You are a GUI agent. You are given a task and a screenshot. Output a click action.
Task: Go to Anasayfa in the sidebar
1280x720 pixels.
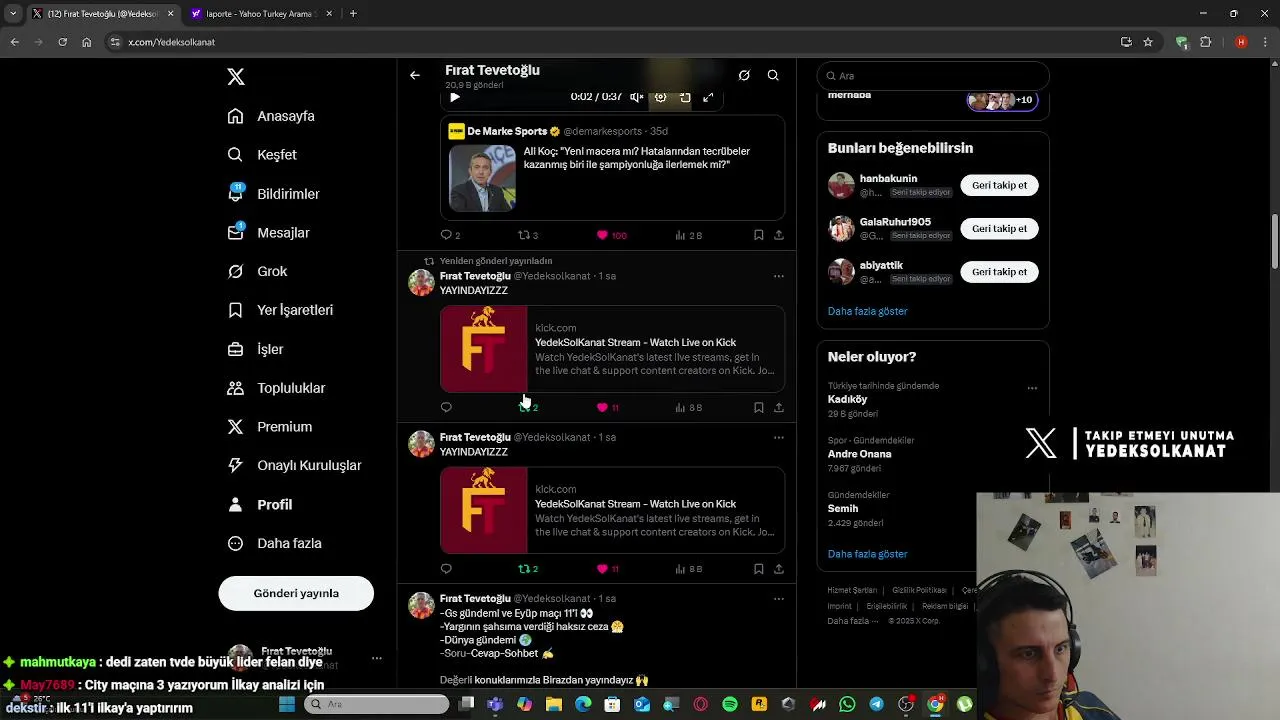271,116
